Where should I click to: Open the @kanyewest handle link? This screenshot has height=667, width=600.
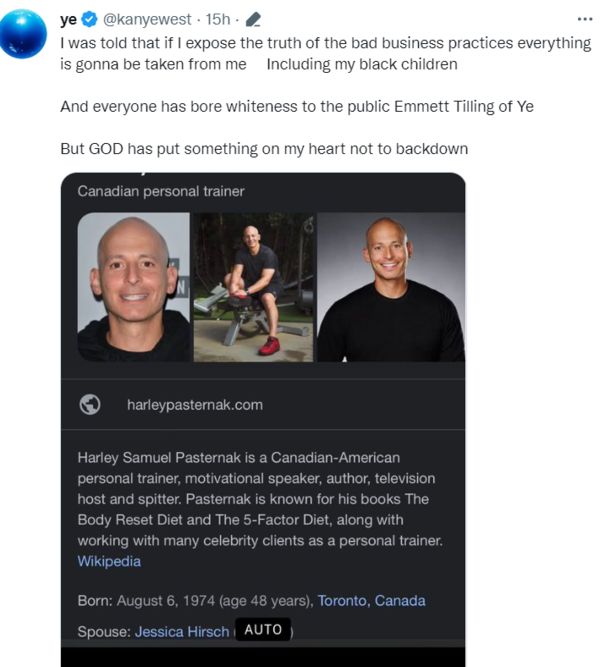147,20
